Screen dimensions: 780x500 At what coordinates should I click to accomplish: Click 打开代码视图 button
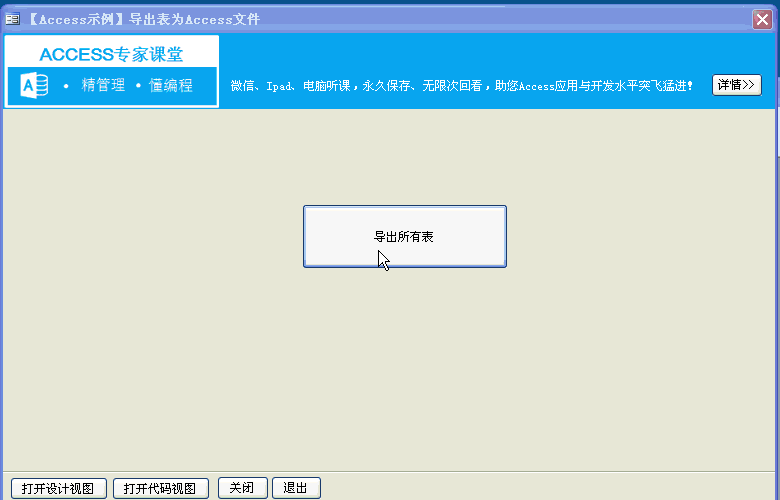click(161, 488)
